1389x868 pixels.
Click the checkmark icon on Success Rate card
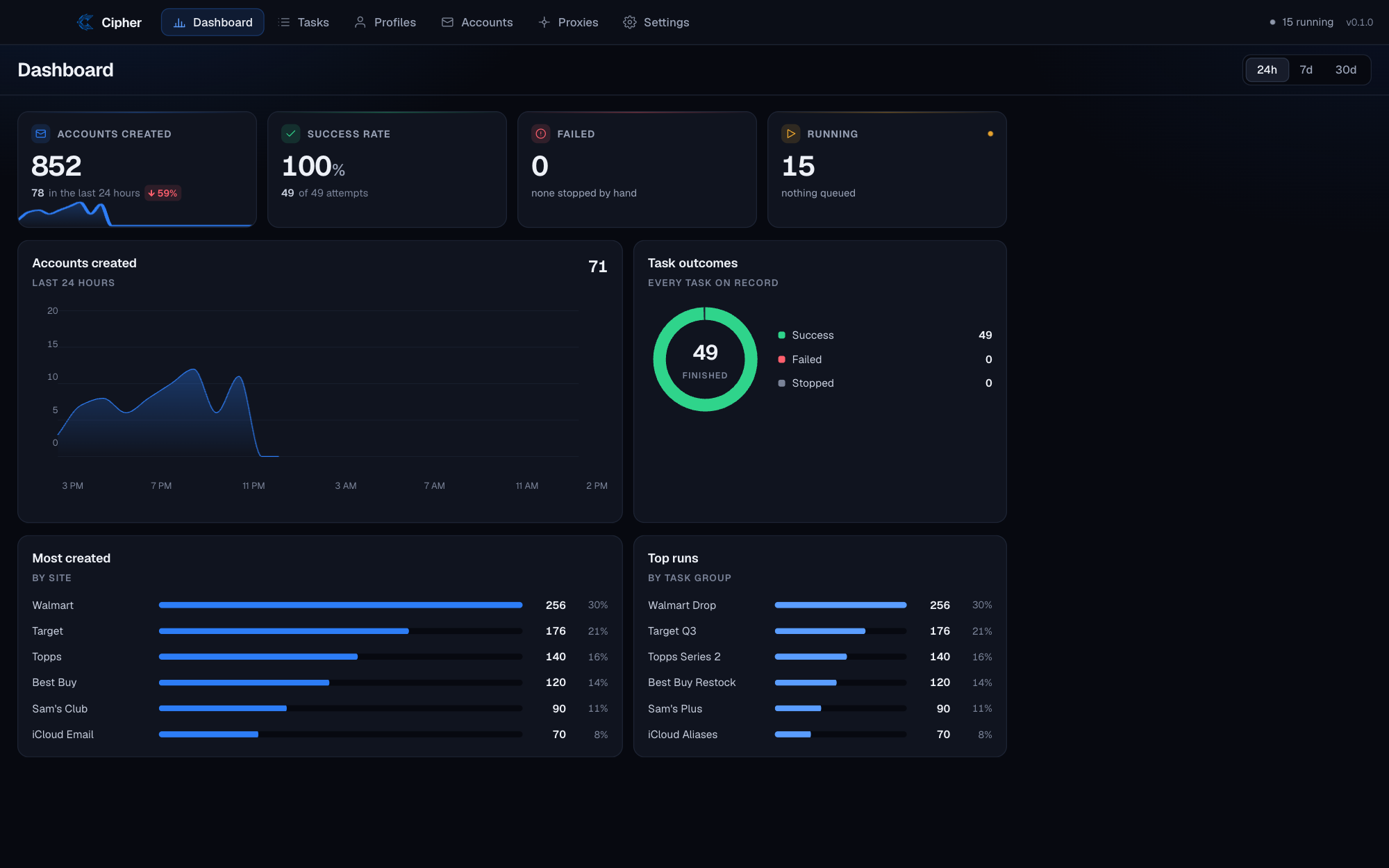[291, 133]
